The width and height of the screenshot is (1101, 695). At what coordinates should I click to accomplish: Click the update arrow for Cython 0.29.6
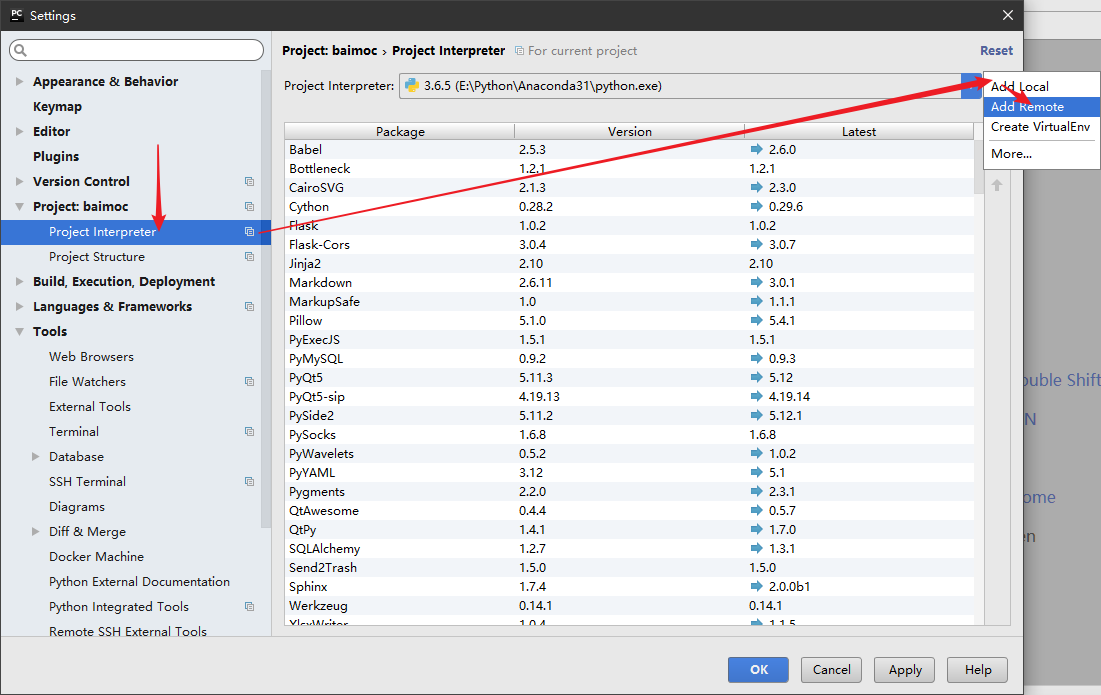[x=756, y=206]
